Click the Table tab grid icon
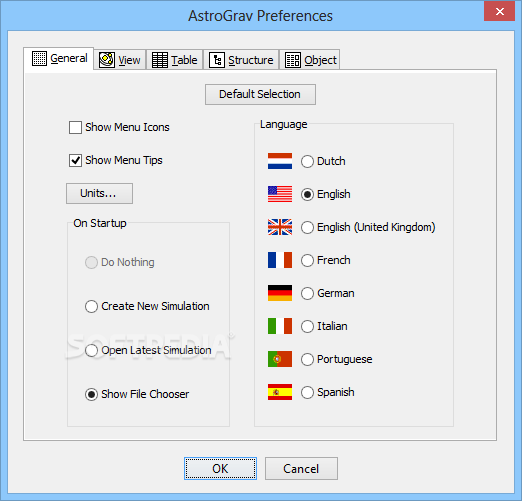This screenshot has width=522, height=501. [160, 60]
